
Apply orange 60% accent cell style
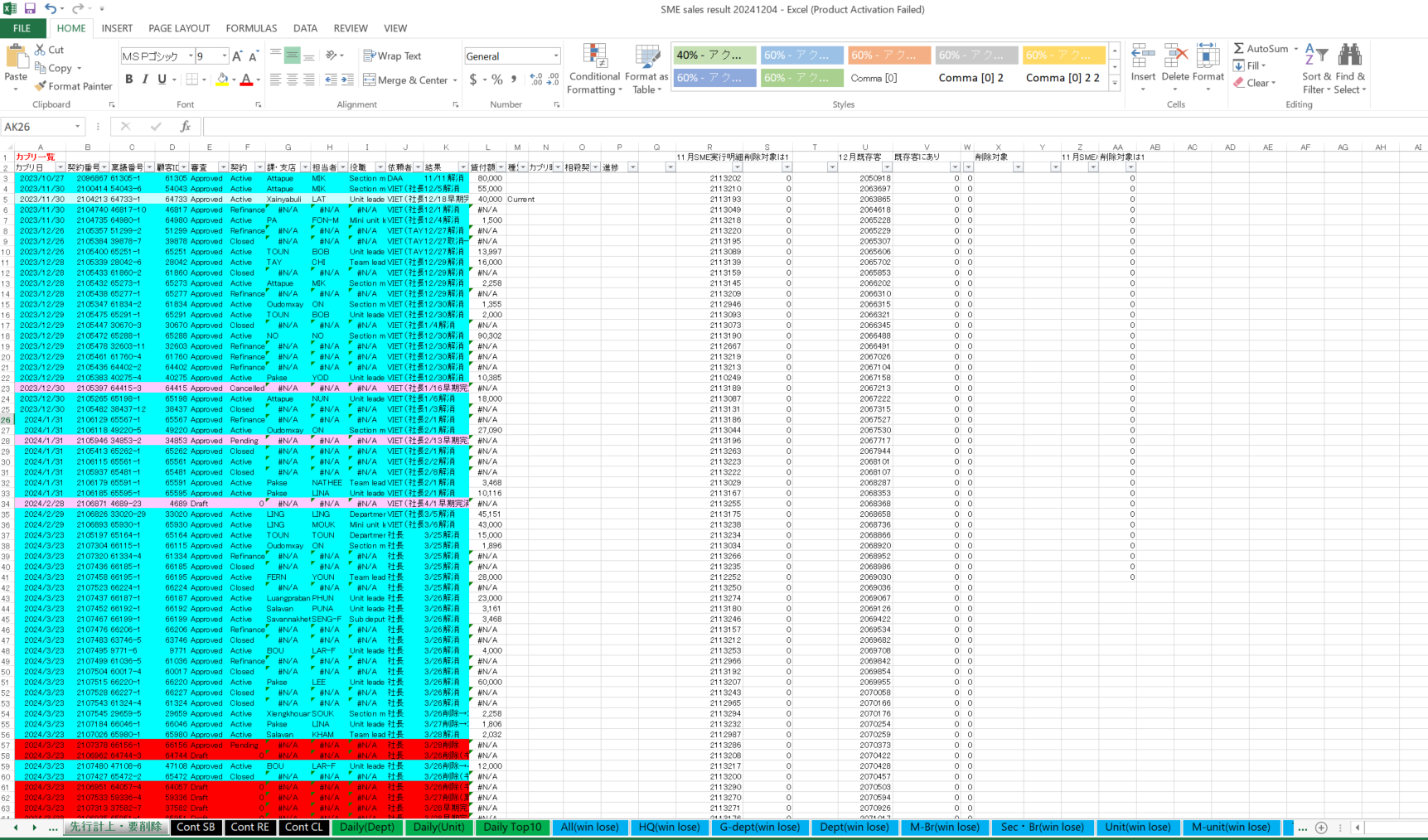889,56
